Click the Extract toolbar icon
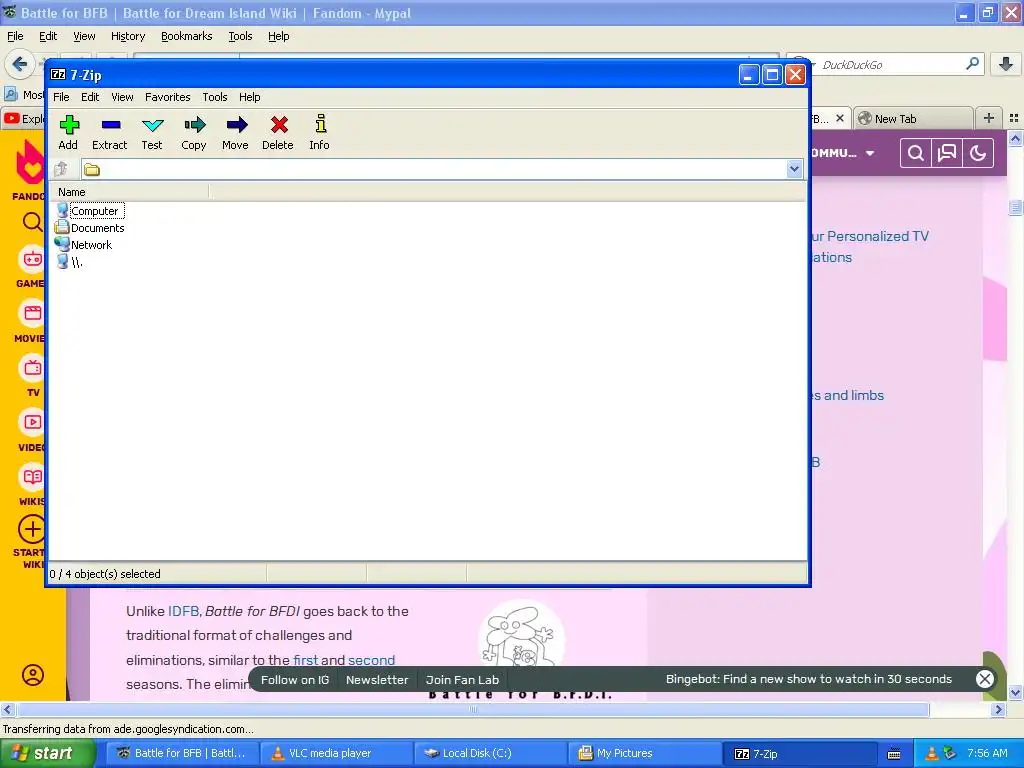 point(110,133)
